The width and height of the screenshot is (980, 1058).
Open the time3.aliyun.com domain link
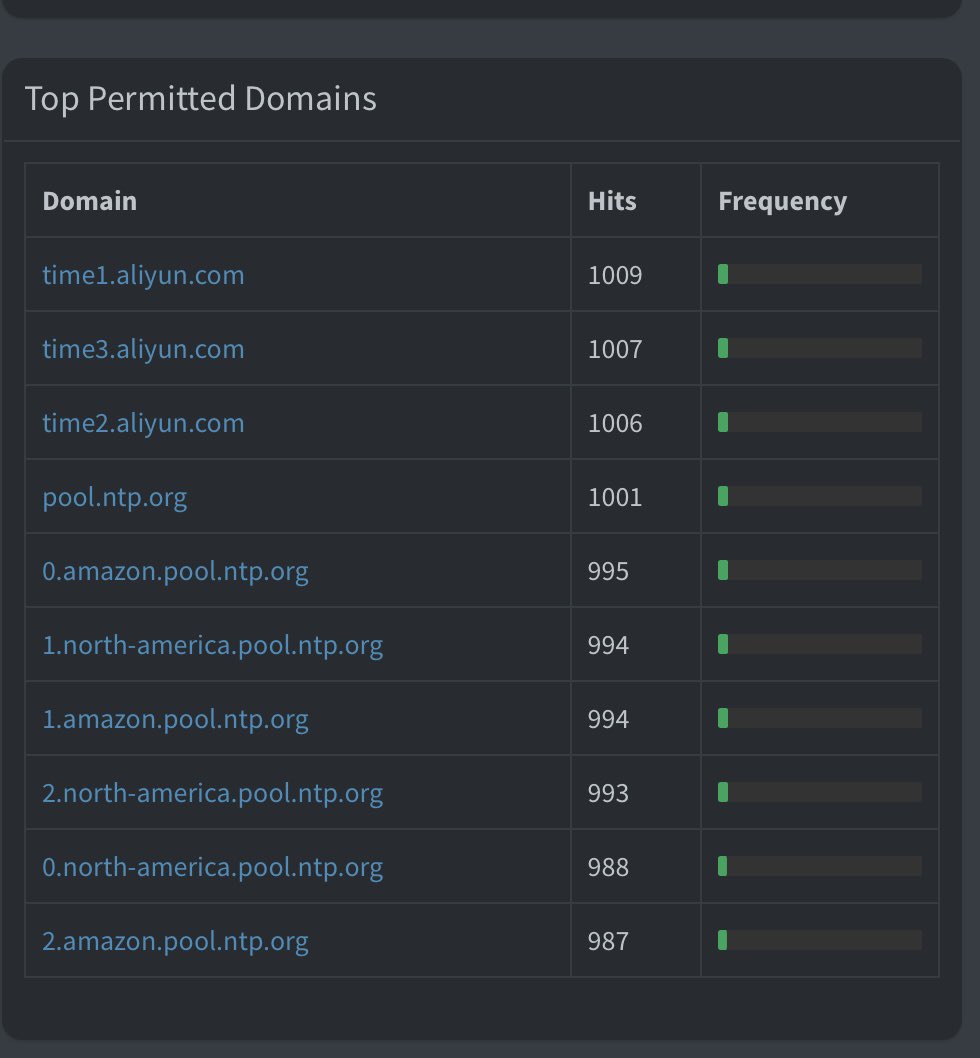143,349
